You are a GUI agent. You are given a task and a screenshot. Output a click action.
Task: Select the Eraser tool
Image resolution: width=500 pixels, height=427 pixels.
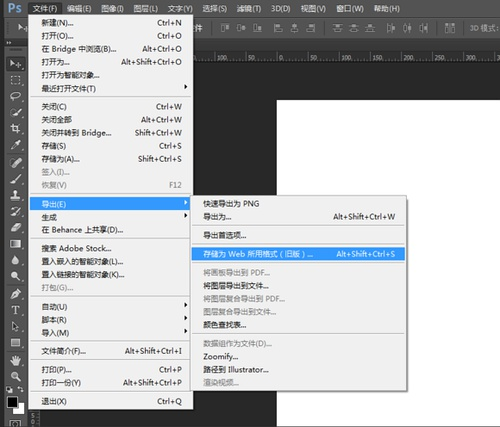15,228
